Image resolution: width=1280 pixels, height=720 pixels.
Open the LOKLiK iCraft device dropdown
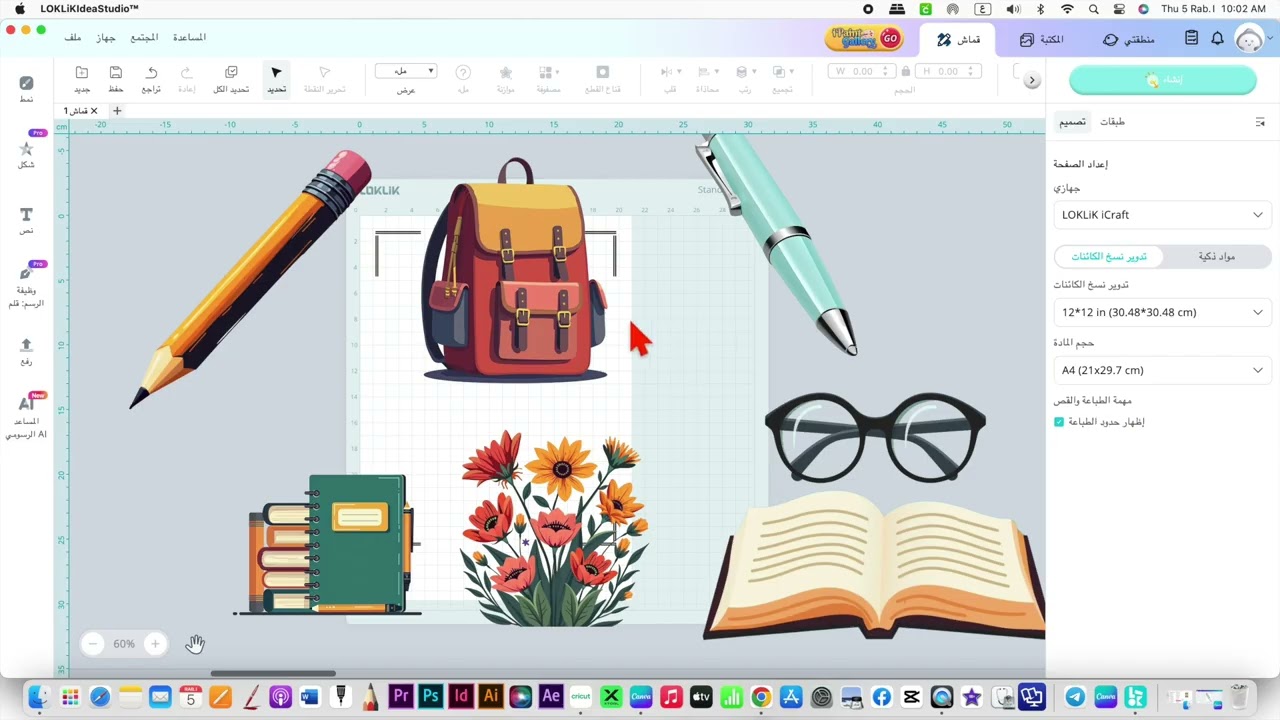point(1162,215)
